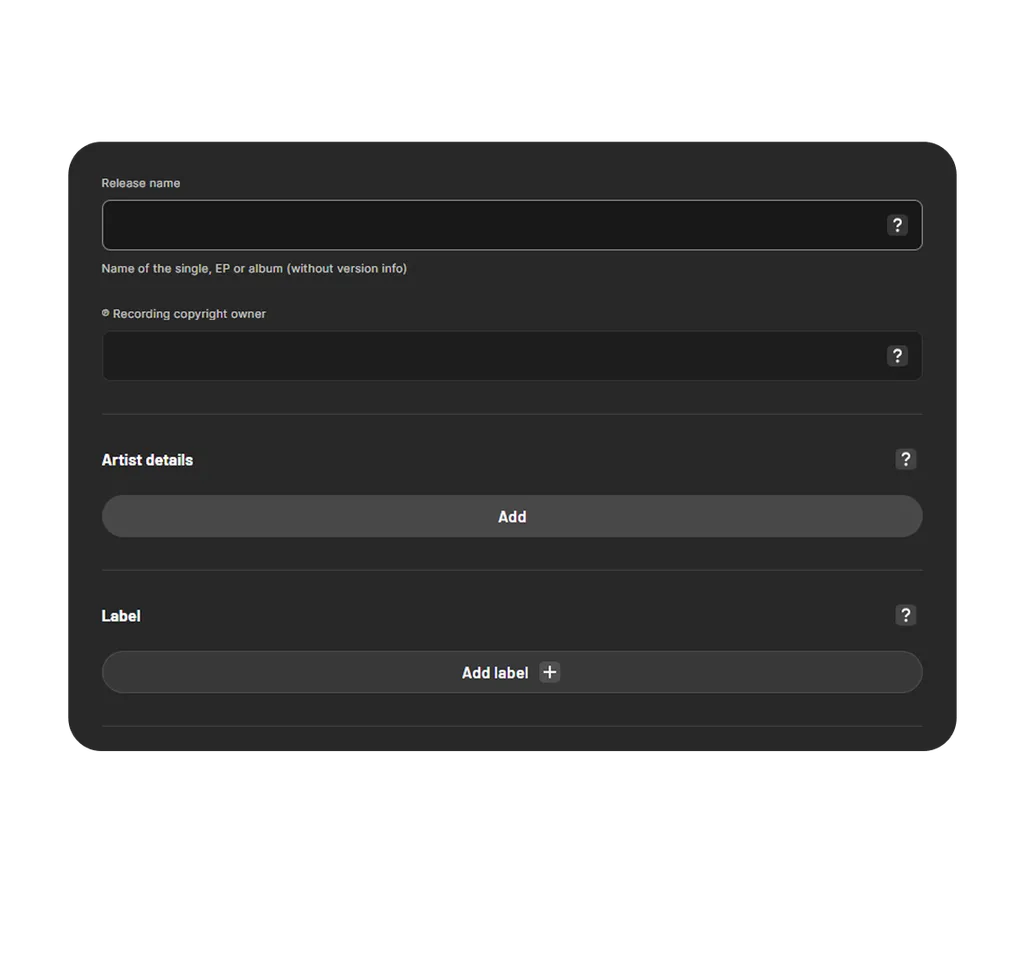
Task: Select the Label section heading
Action: coord(120,615)
